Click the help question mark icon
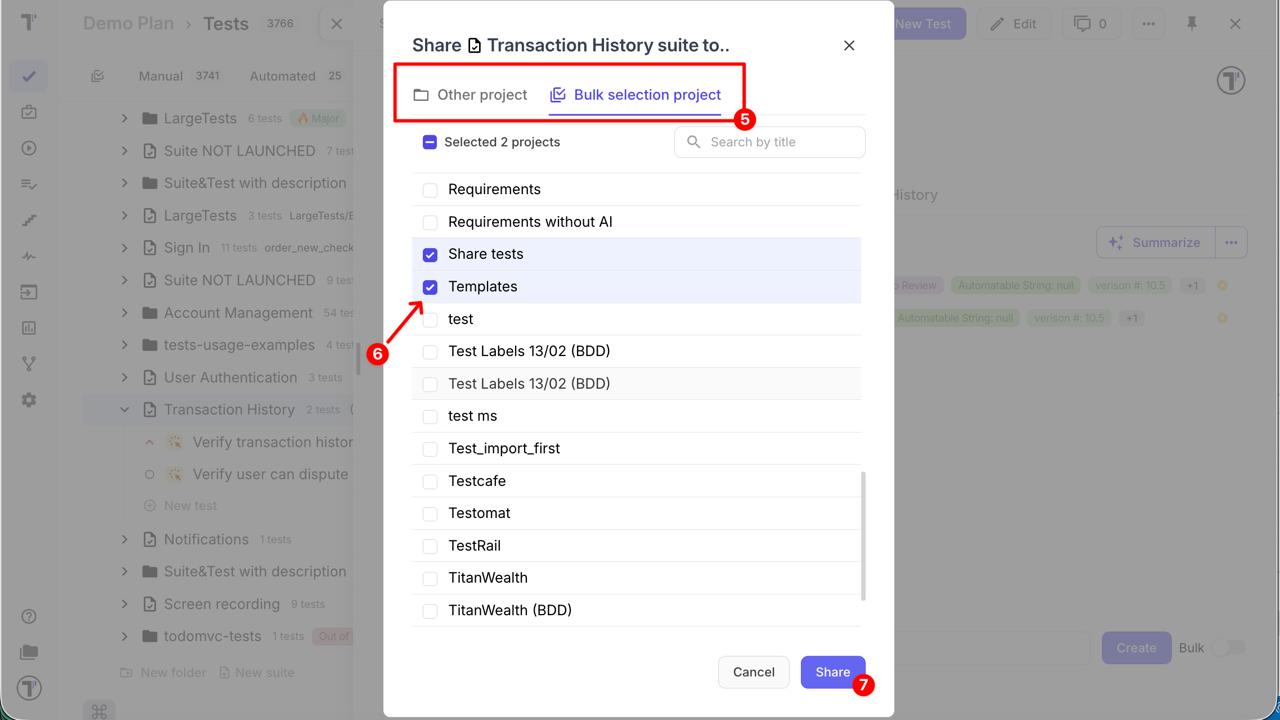 click(29, 617)
